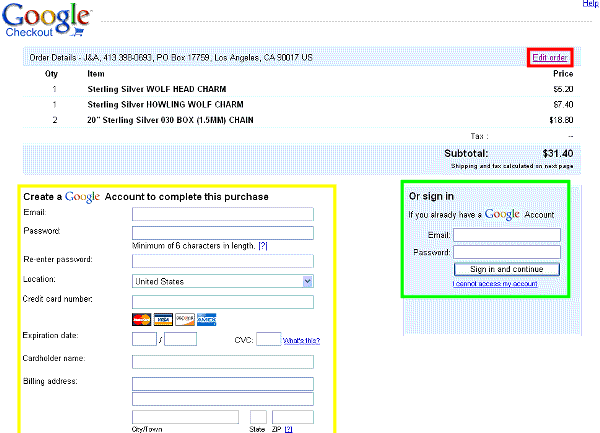Viewport: 600px width, 433px height.
Task: Click the Visa card icon
Action: 163,319
